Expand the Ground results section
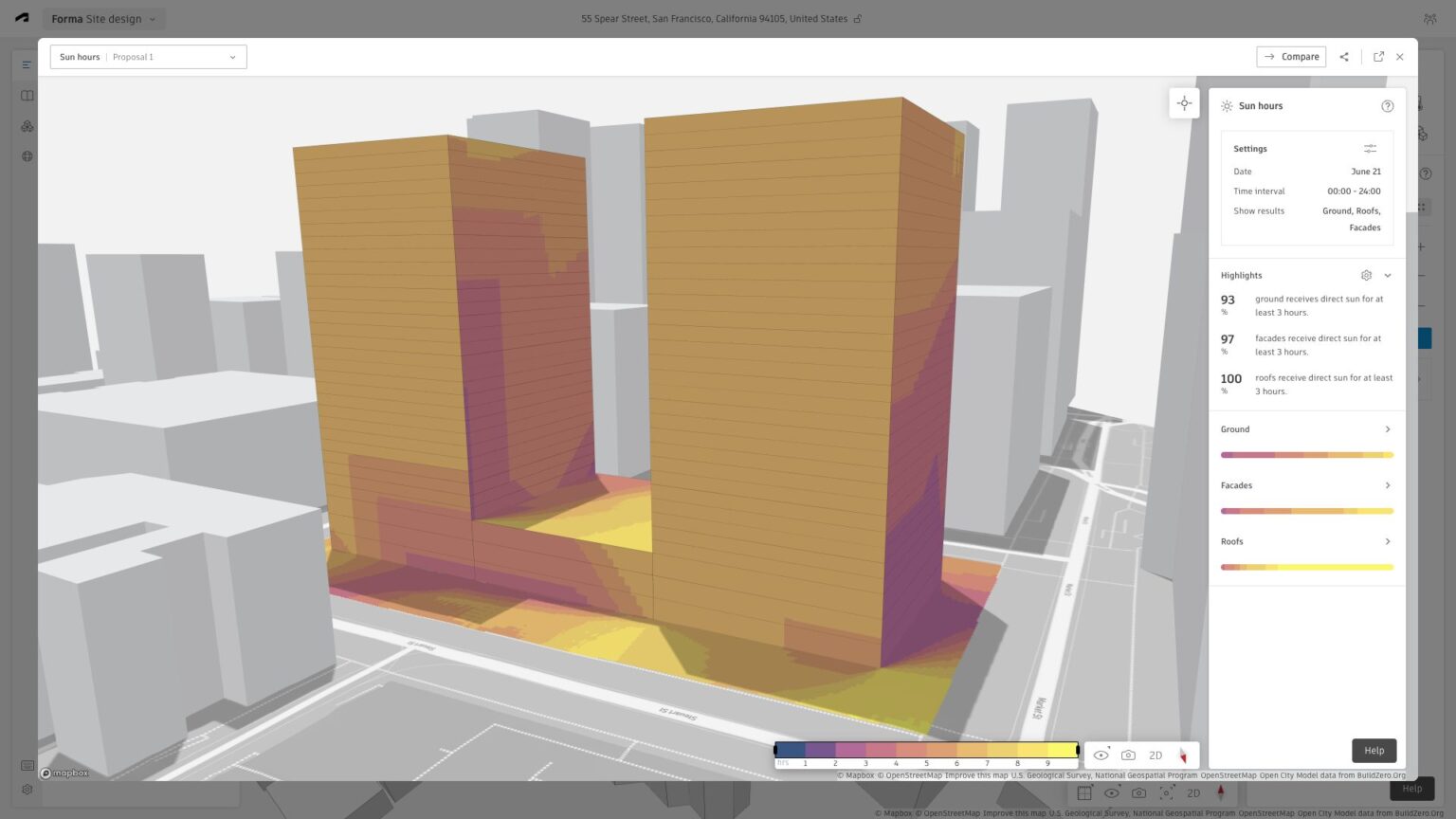The width and height of the screenshot is (1456, 819). coord(1388,428)
